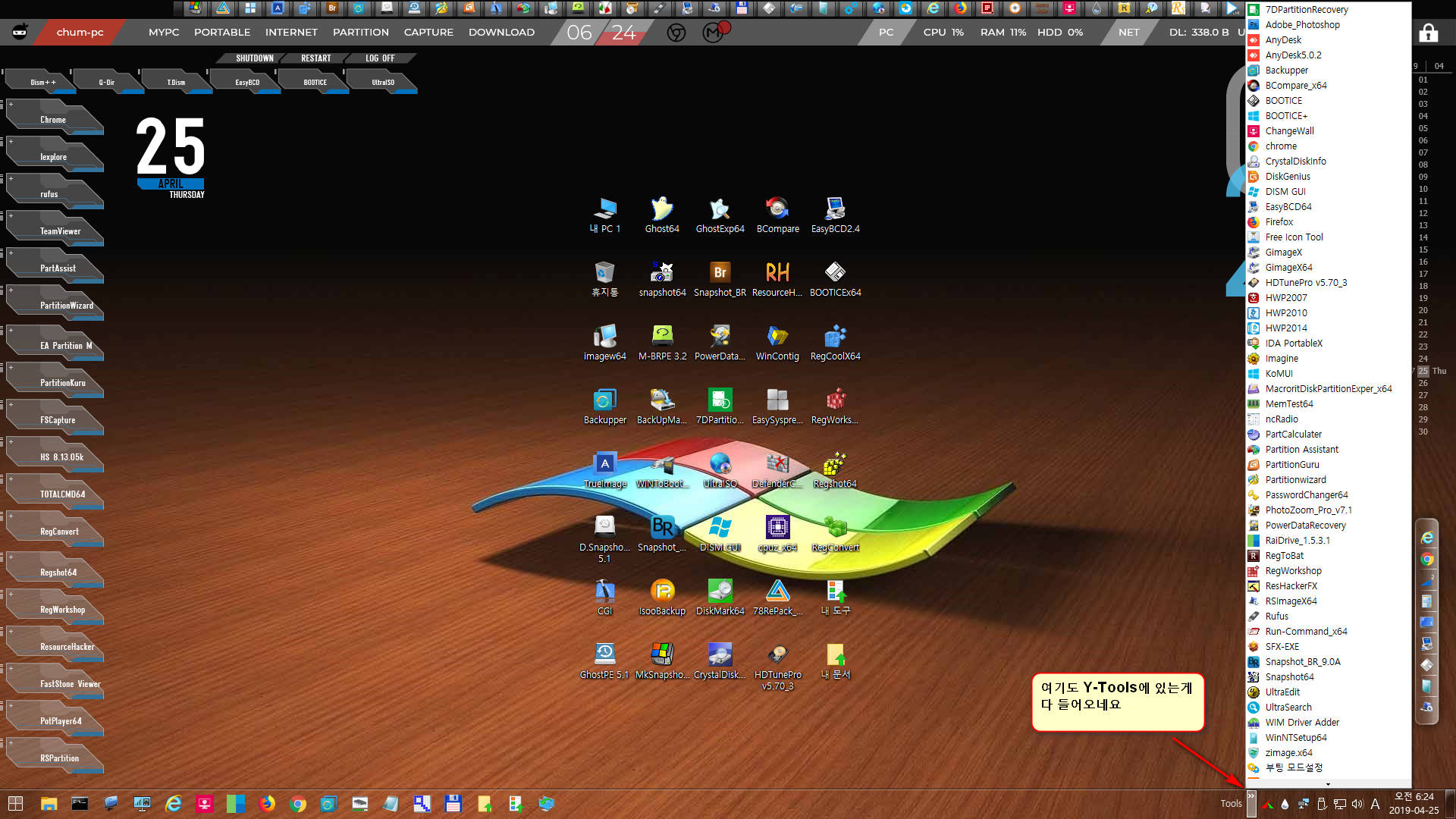
Task: Launch Q-Dir from the skin launcher row
Action: click(x=107, y=82)
